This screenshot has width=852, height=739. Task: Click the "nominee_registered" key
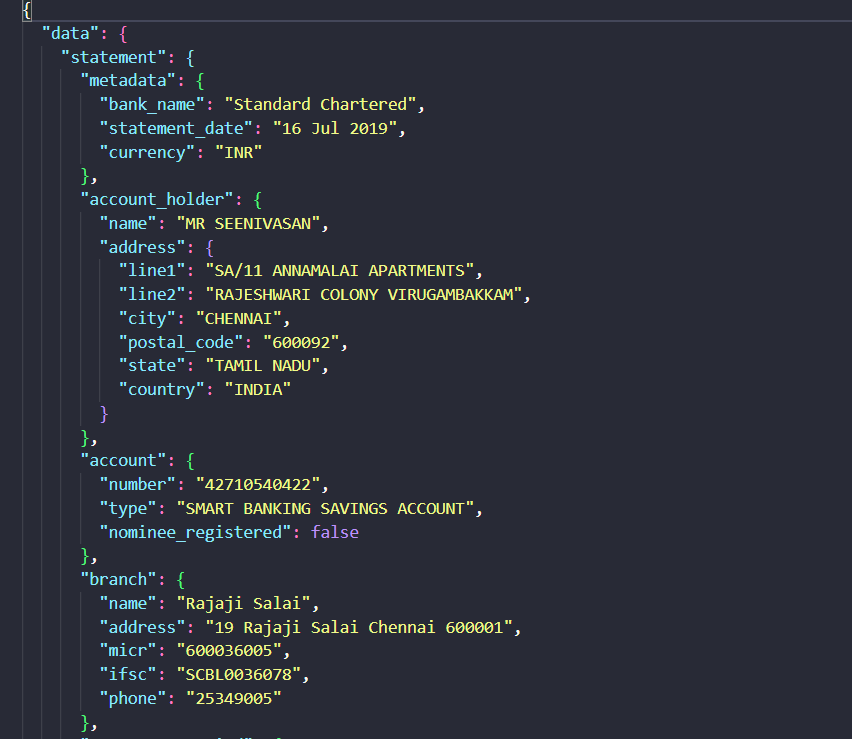[196, 532]
